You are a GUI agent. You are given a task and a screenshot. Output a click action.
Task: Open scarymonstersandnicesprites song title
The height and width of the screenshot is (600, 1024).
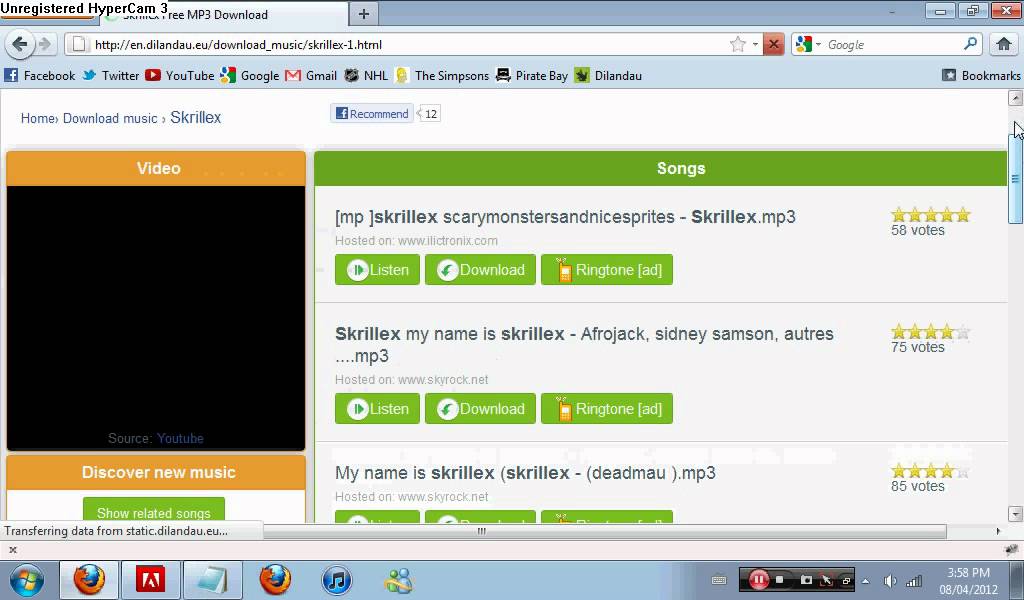(565, 217)
